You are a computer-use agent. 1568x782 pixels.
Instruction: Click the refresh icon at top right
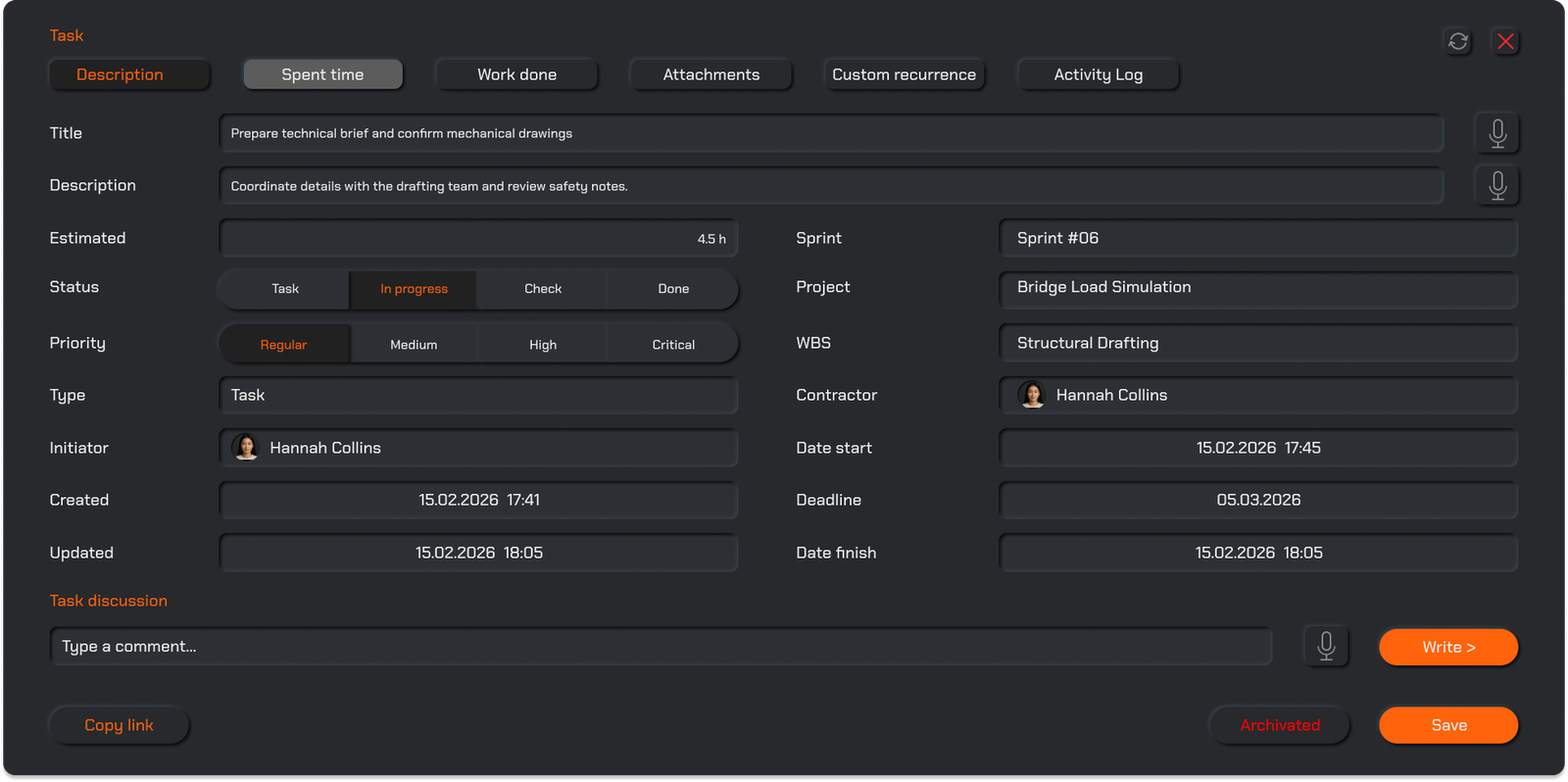[x=1458, y=41]
